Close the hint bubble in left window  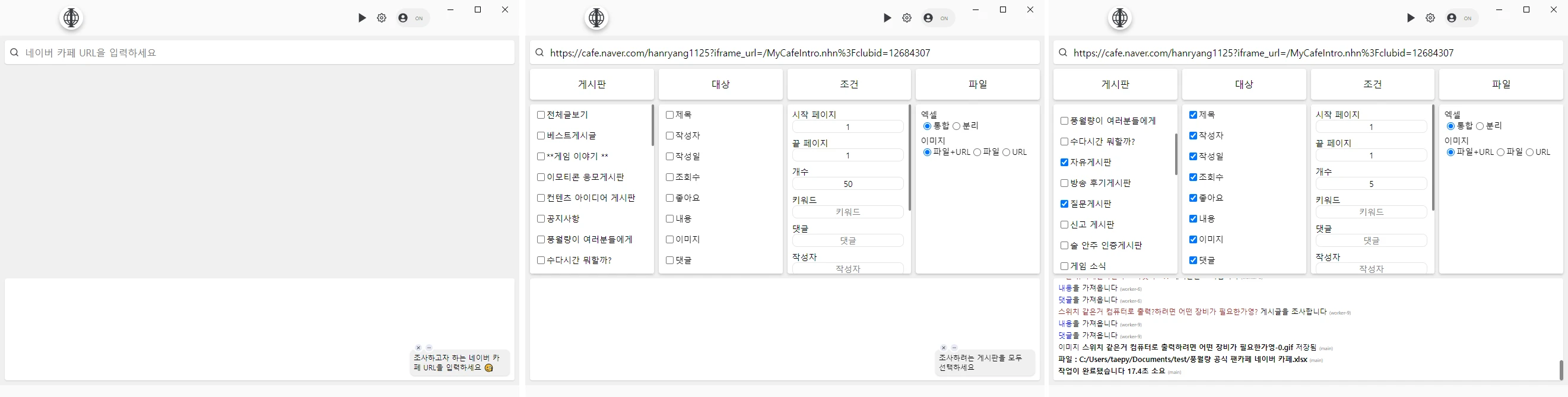418,348
